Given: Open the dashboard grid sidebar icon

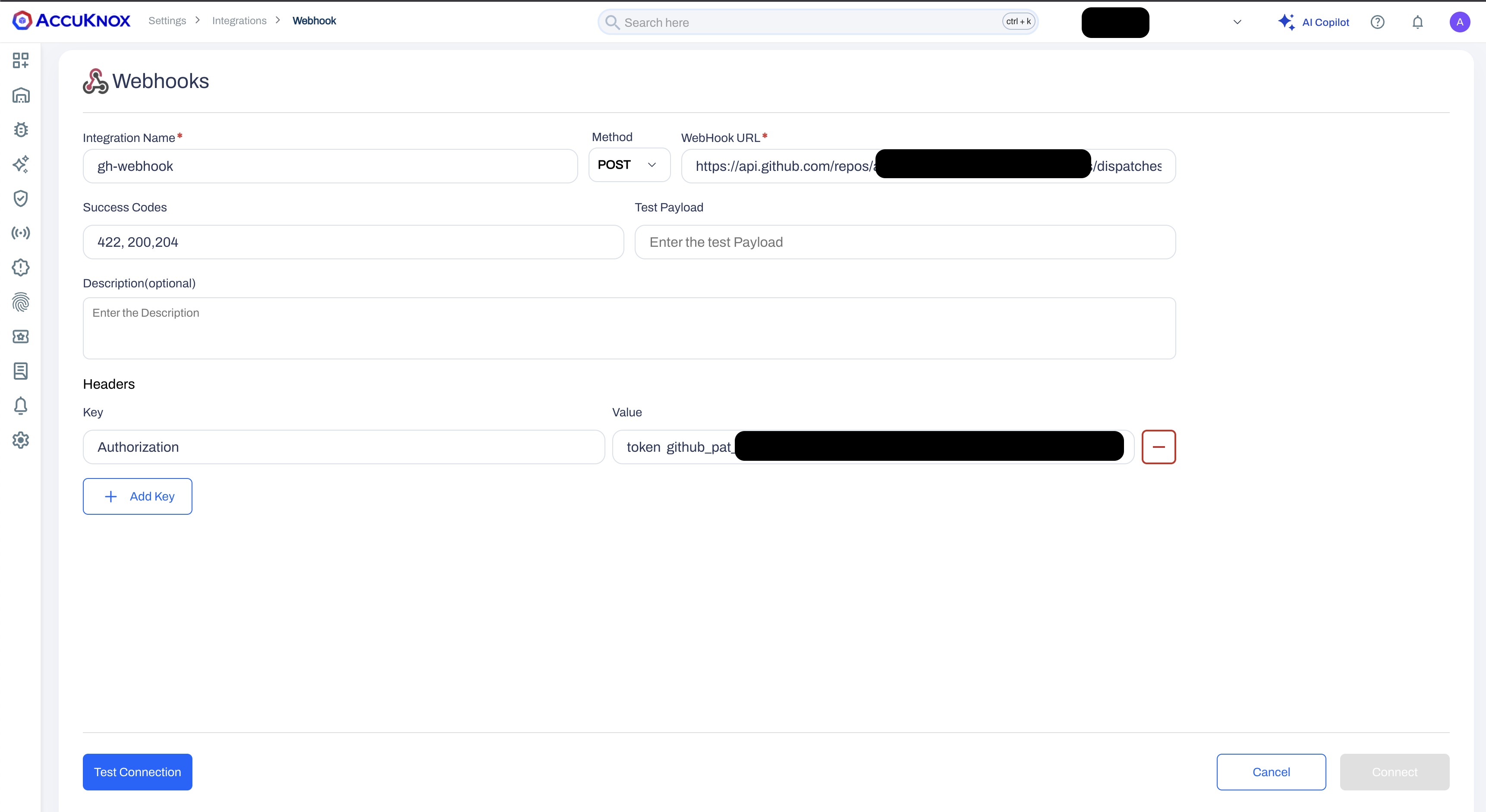Looking at the screenshot, I should point(21,60).
